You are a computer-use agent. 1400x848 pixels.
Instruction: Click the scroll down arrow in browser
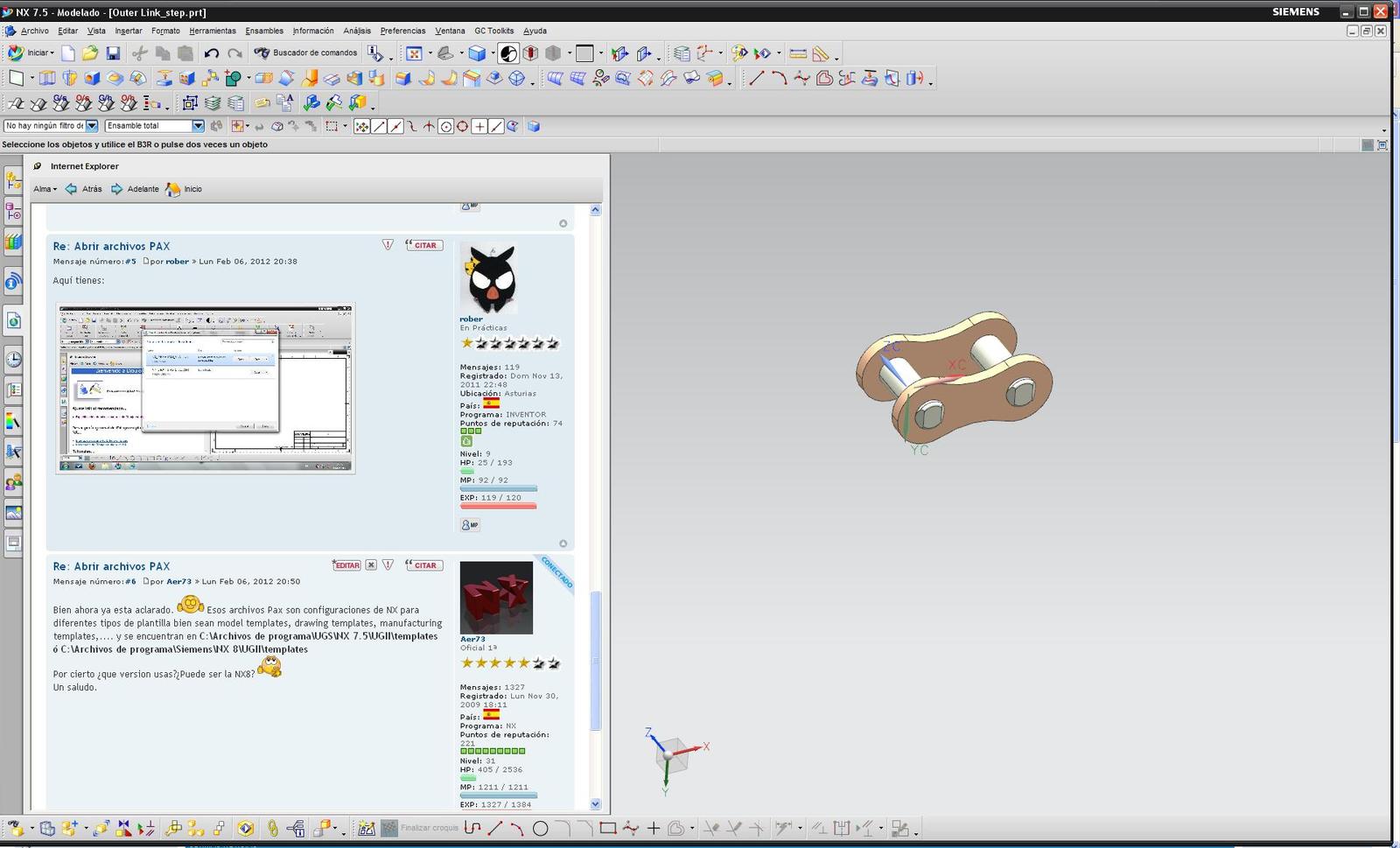[x=596, y=804]
